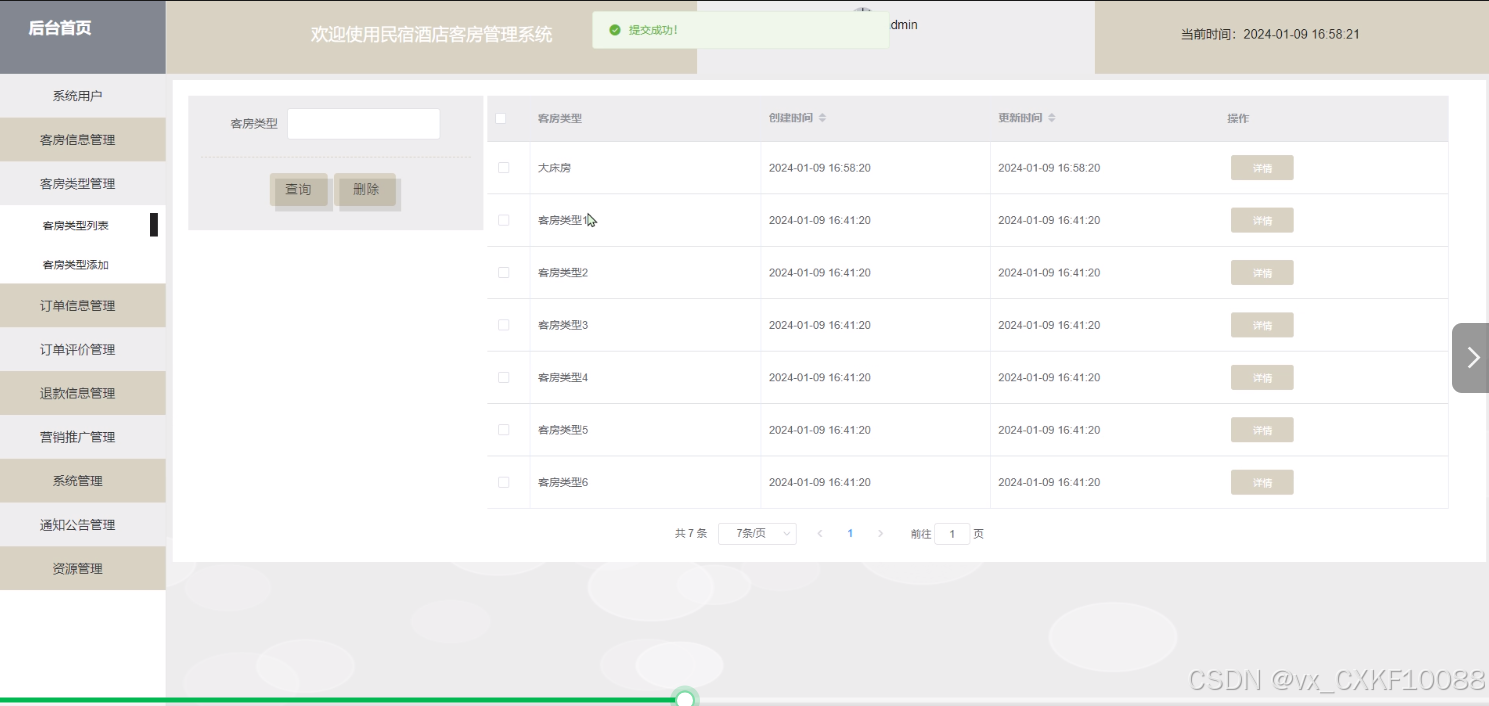Click the video progress slider handle

(685, 699)
